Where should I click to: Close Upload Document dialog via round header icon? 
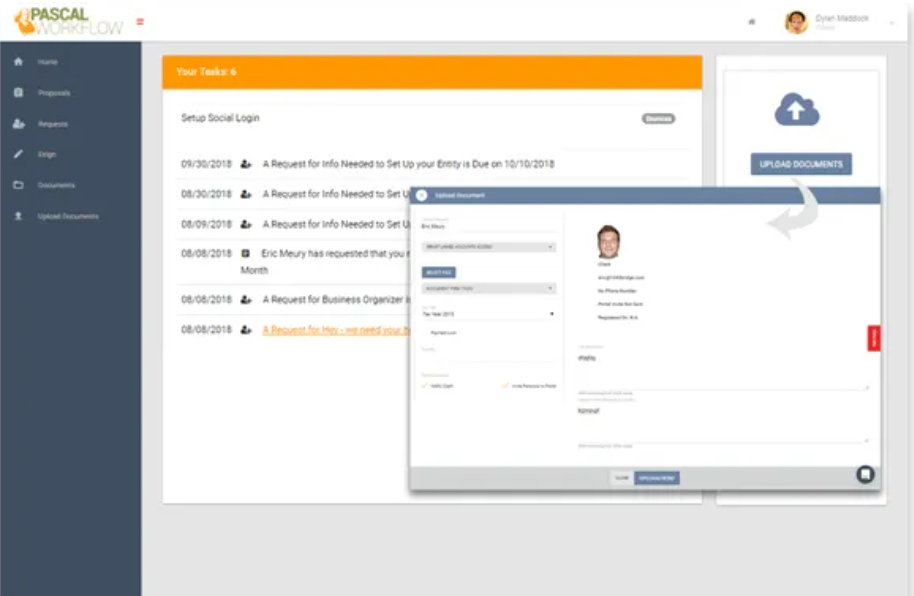coord(422,195)
